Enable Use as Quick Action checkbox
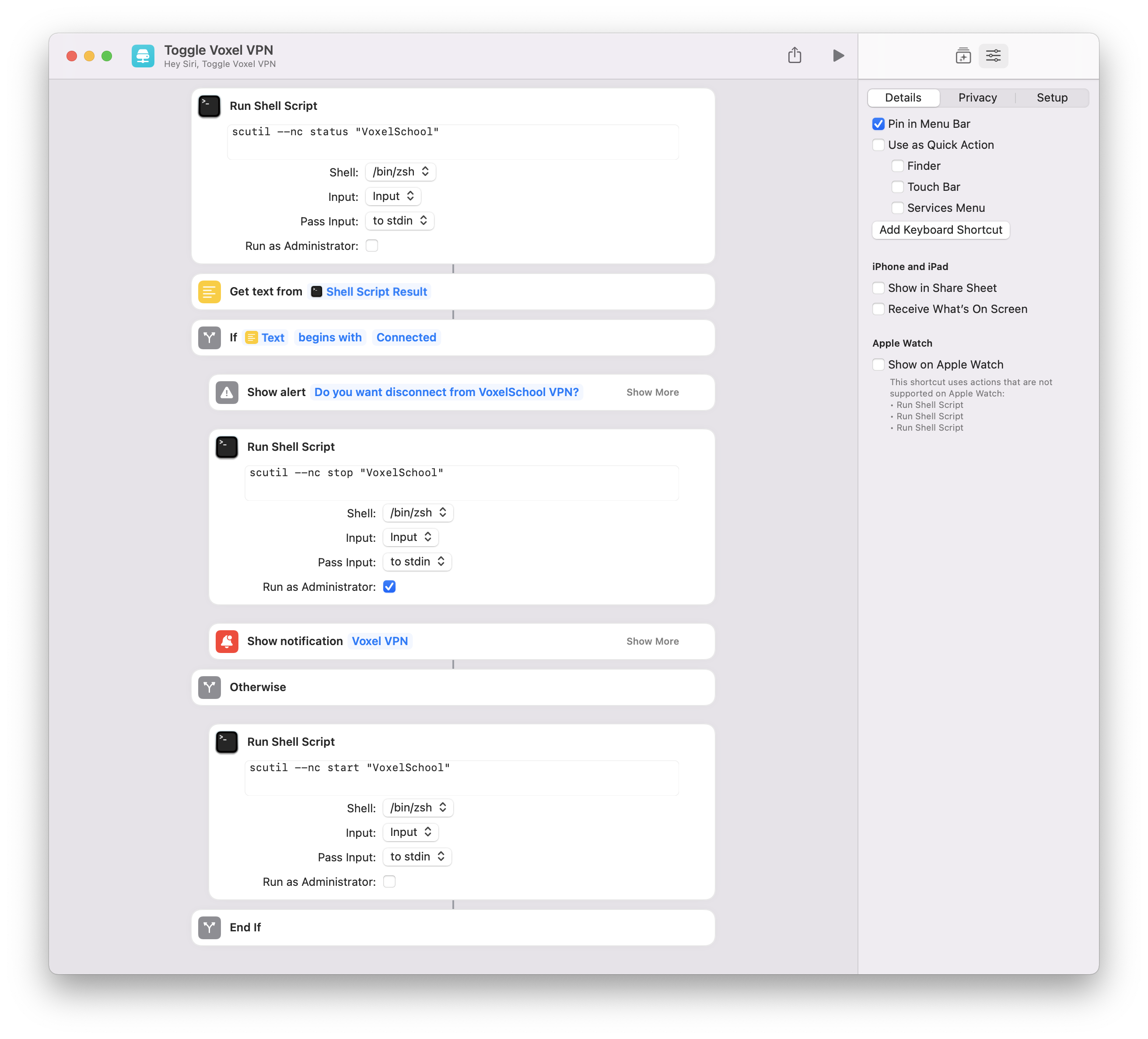The image size is (1148, 1039). [x=878, y=145]
